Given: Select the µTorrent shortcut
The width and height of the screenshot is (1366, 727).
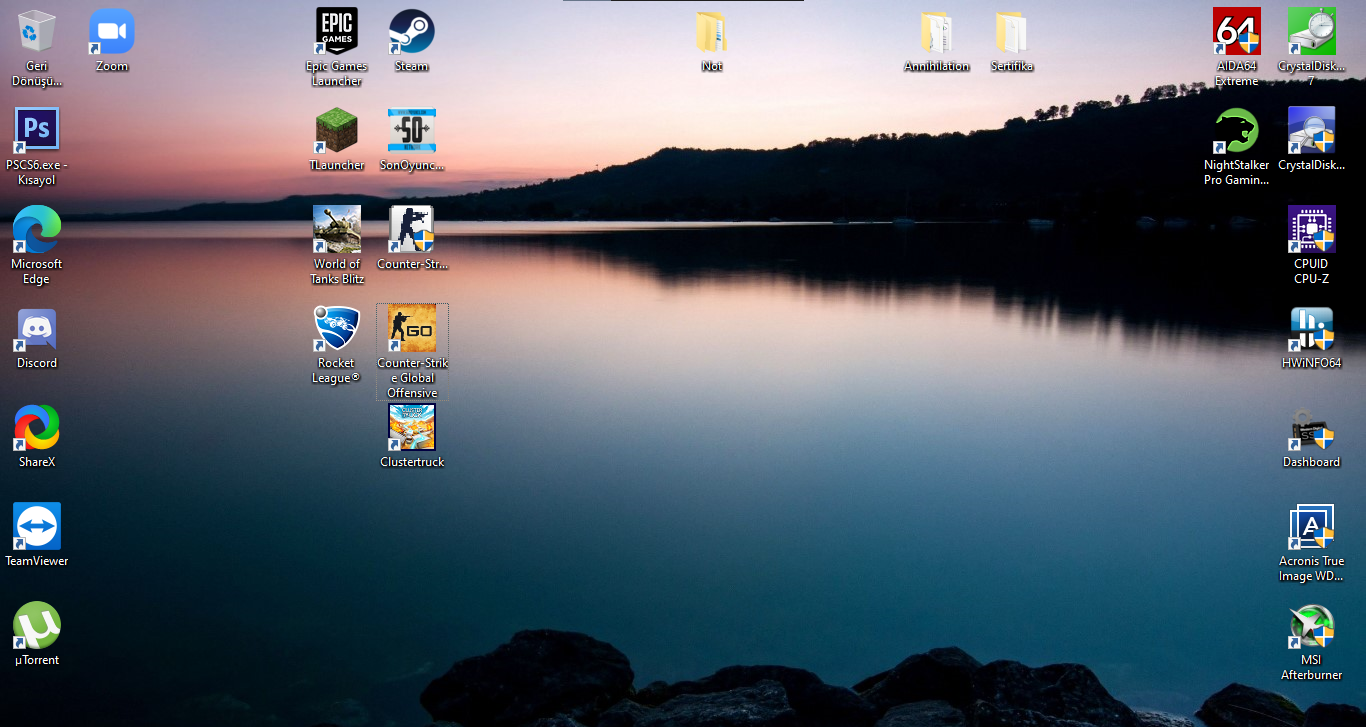Looking at the screenshot, I should 37,626.
